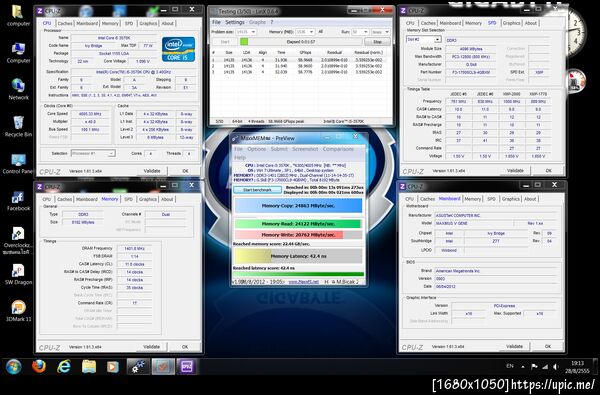Open Windows Media Player taskbar icon
This screenshot has height=395, width=600.
pyautogui.click(x=112, y=367)
